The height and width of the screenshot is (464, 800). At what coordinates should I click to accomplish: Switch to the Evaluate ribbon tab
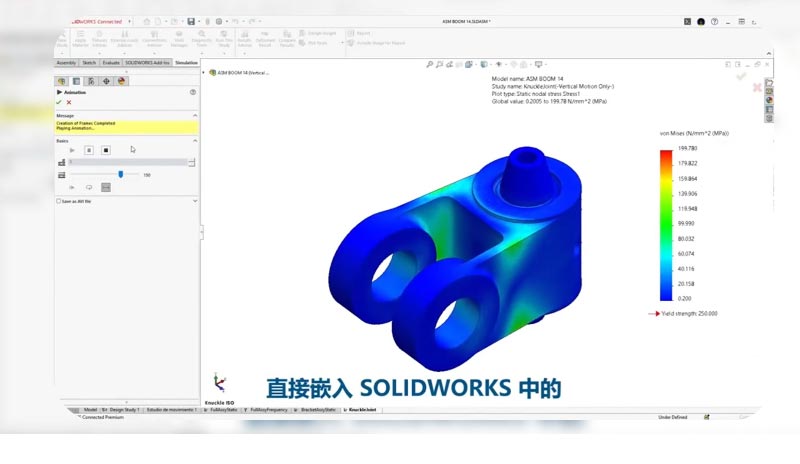coord(111,63)
